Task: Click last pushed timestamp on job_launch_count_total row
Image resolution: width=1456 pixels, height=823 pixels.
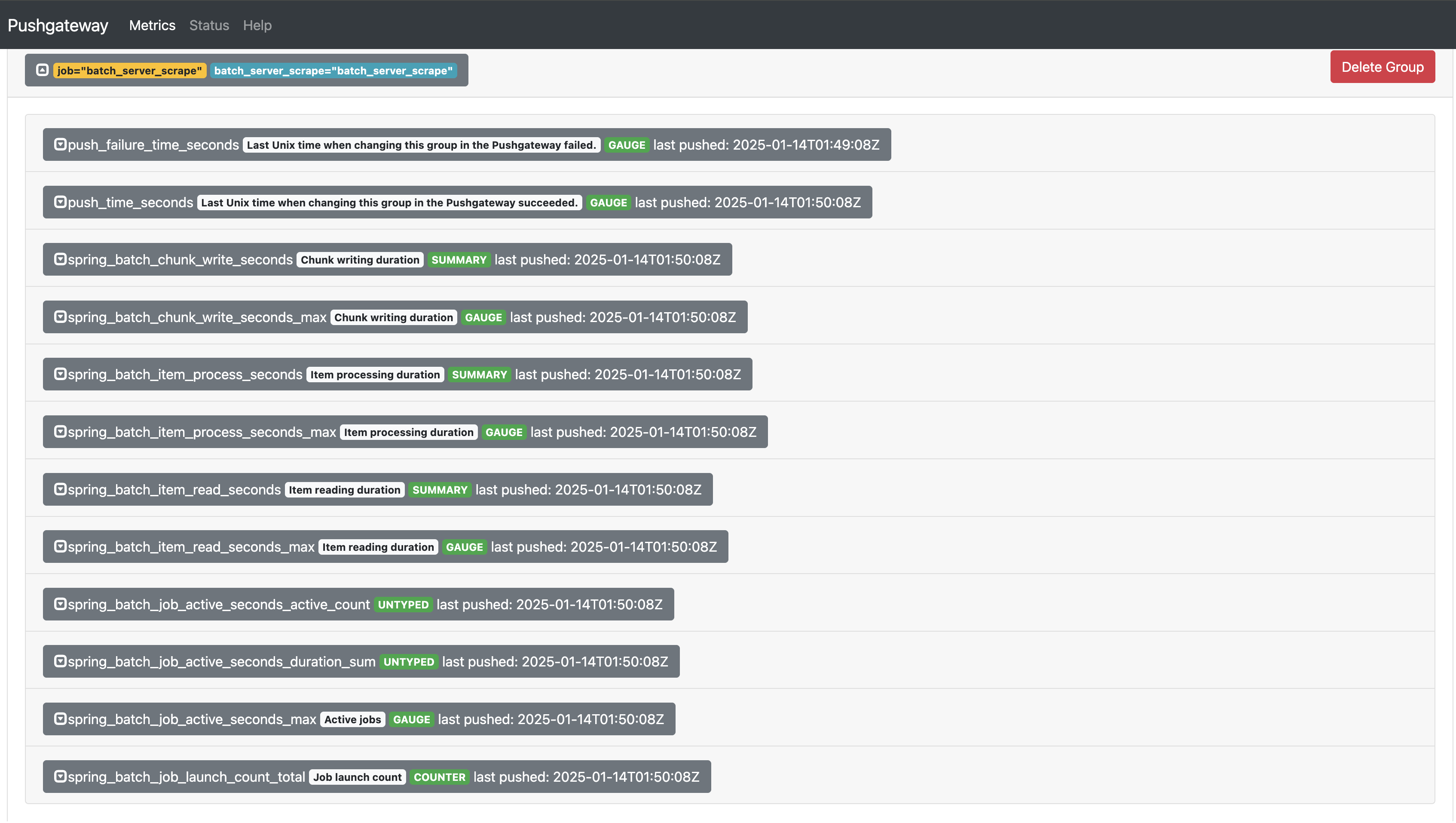Action: (587, 777)
